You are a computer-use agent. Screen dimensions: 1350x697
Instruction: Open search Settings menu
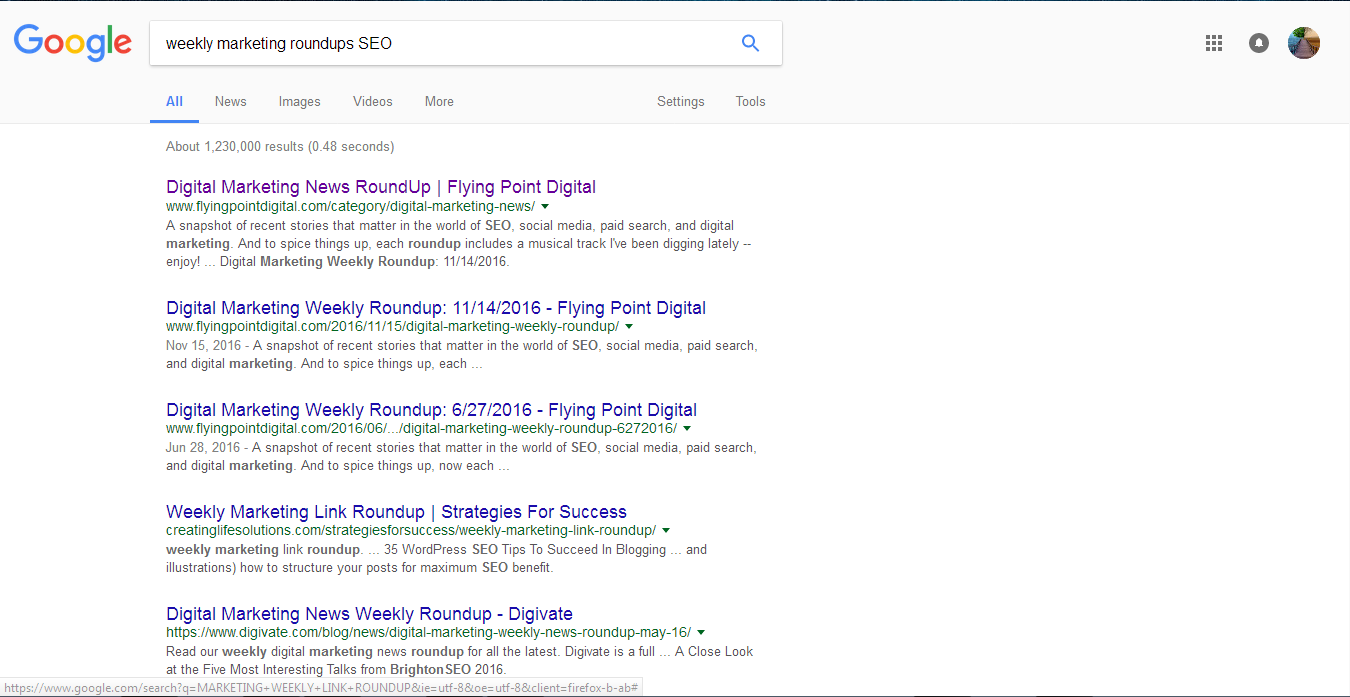(680, 101)
